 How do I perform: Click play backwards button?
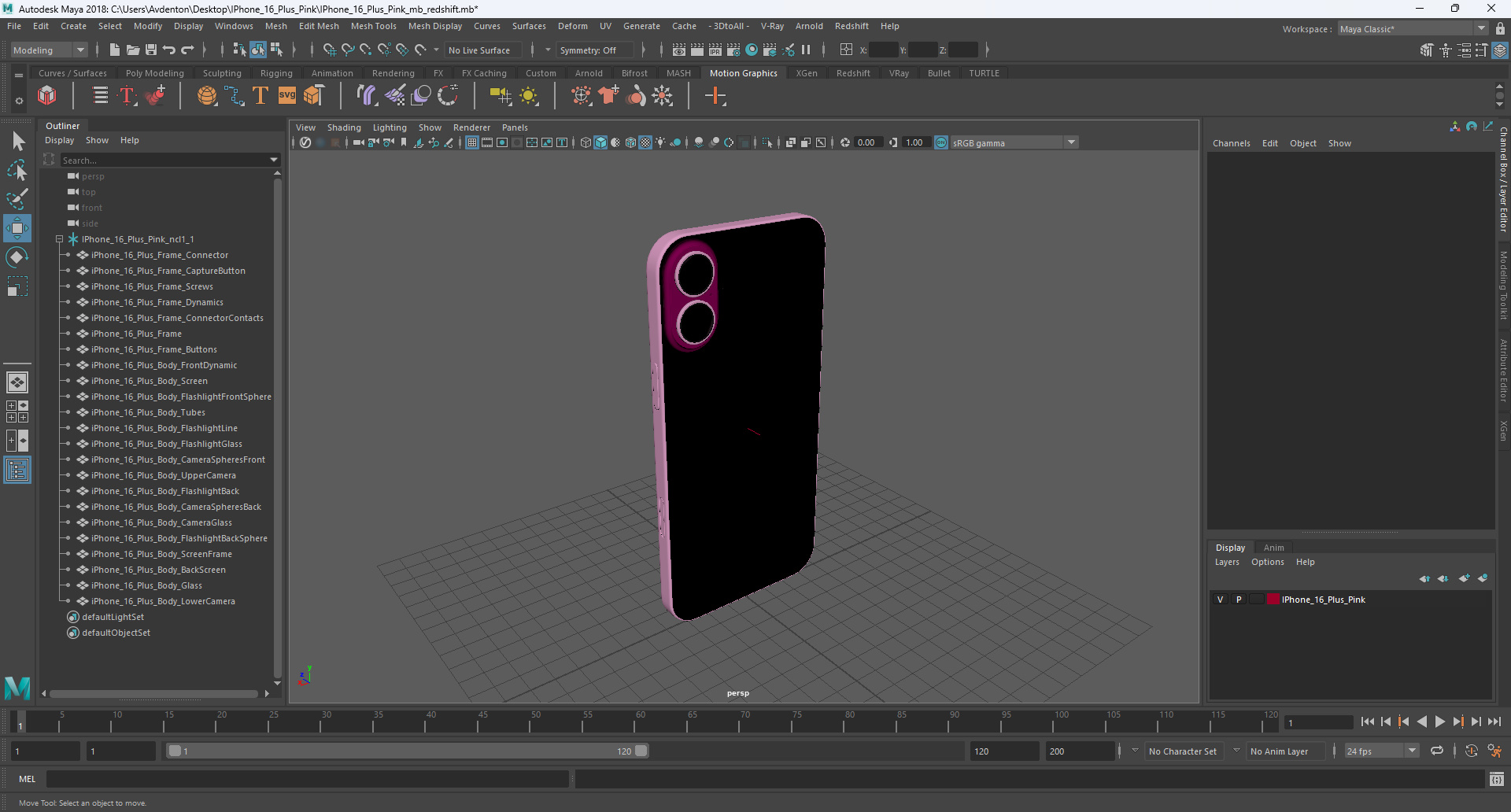point(1421,722)
